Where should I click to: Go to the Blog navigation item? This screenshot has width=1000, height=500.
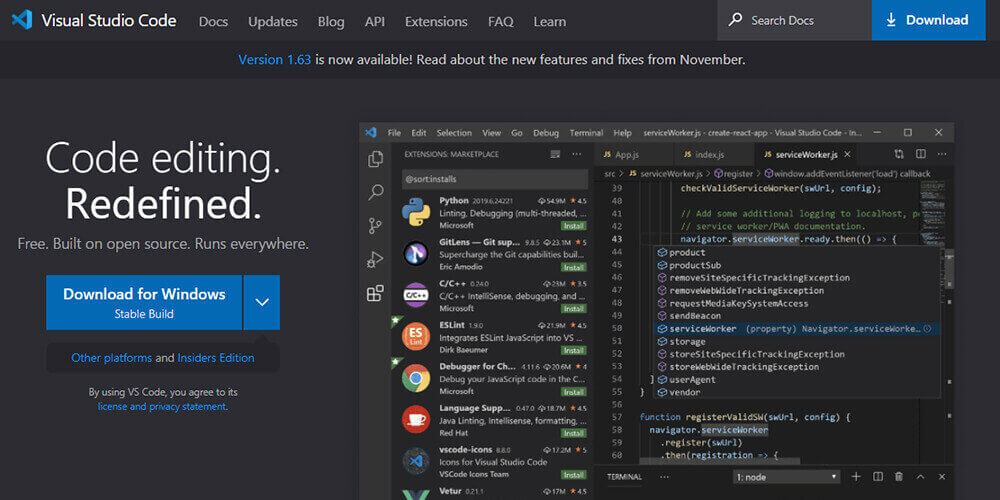click(x=331, y=21)
